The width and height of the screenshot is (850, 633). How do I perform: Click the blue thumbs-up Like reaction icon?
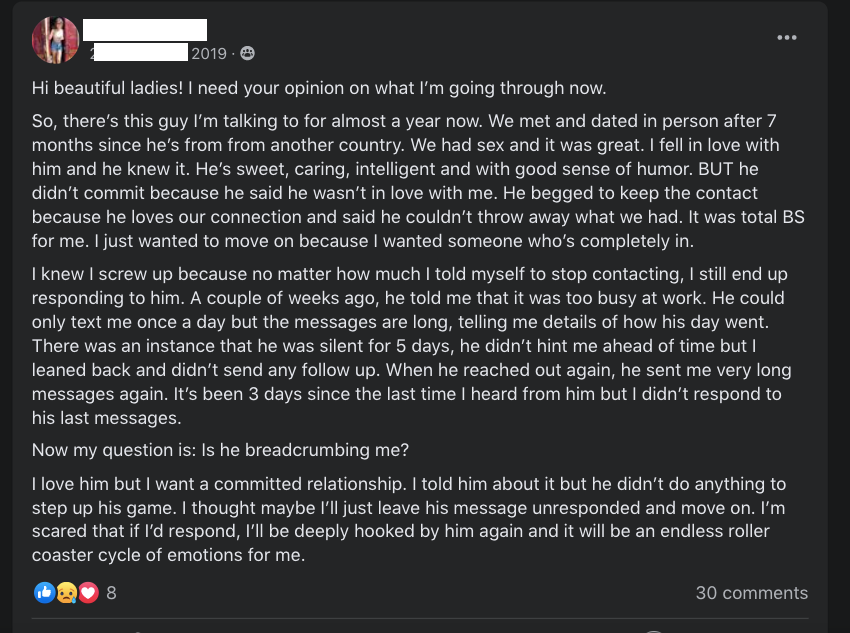(44, 593)
